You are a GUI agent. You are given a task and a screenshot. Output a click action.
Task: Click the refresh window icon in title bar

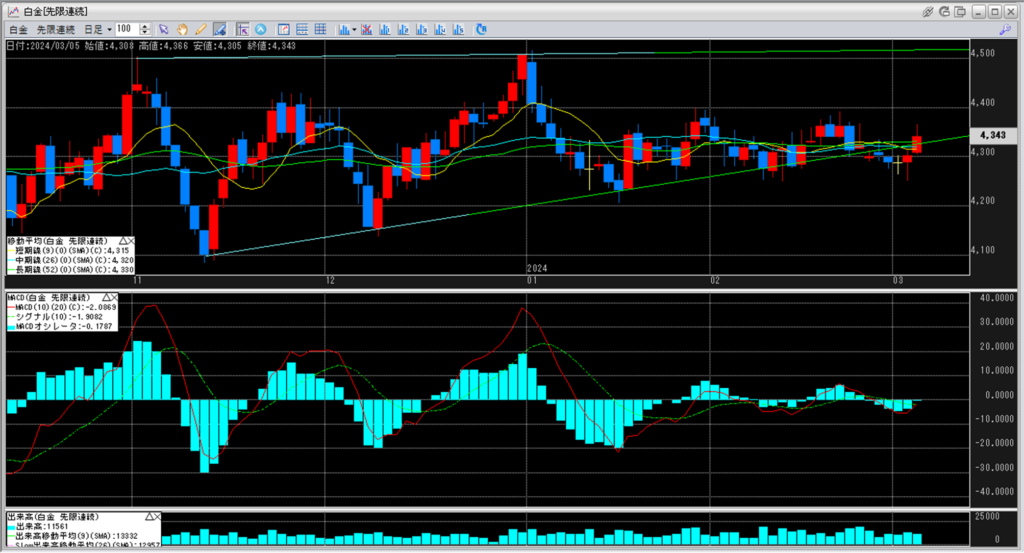coord(944,11)
